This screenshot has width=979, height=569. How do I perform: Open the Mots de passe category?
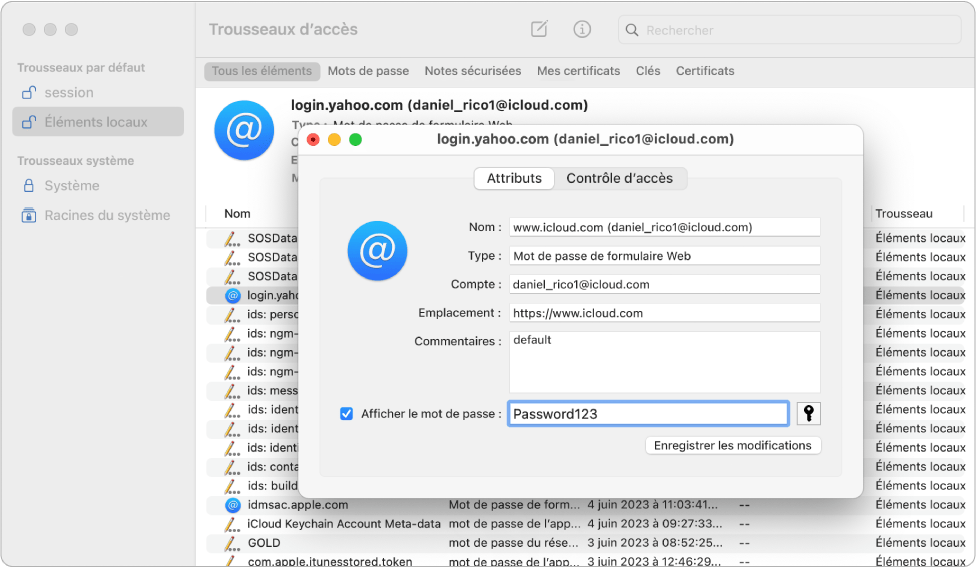368,71
